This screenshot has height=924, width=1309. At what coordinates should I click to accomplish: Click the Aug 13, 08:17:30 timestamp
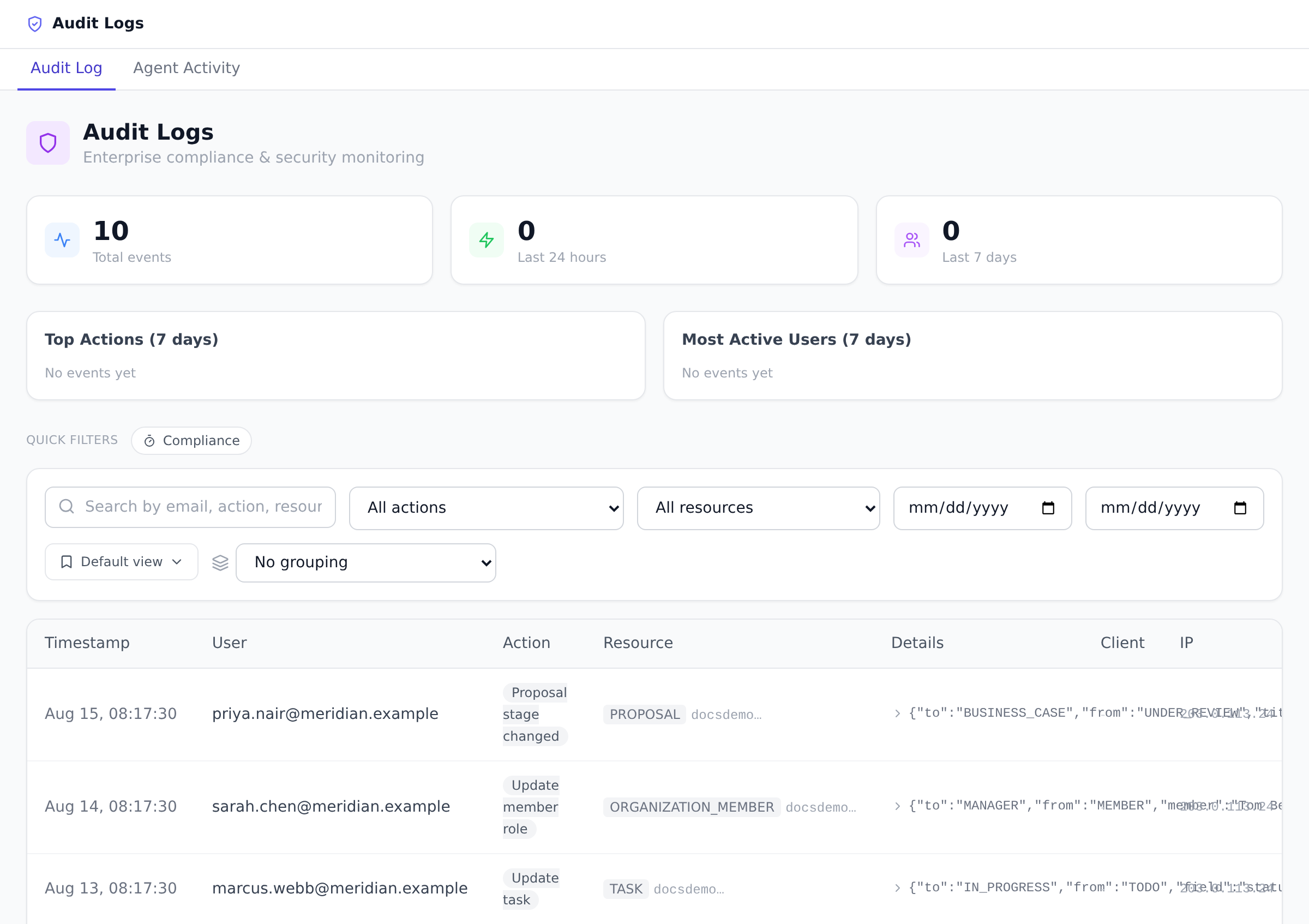click(x=111, y=888)
